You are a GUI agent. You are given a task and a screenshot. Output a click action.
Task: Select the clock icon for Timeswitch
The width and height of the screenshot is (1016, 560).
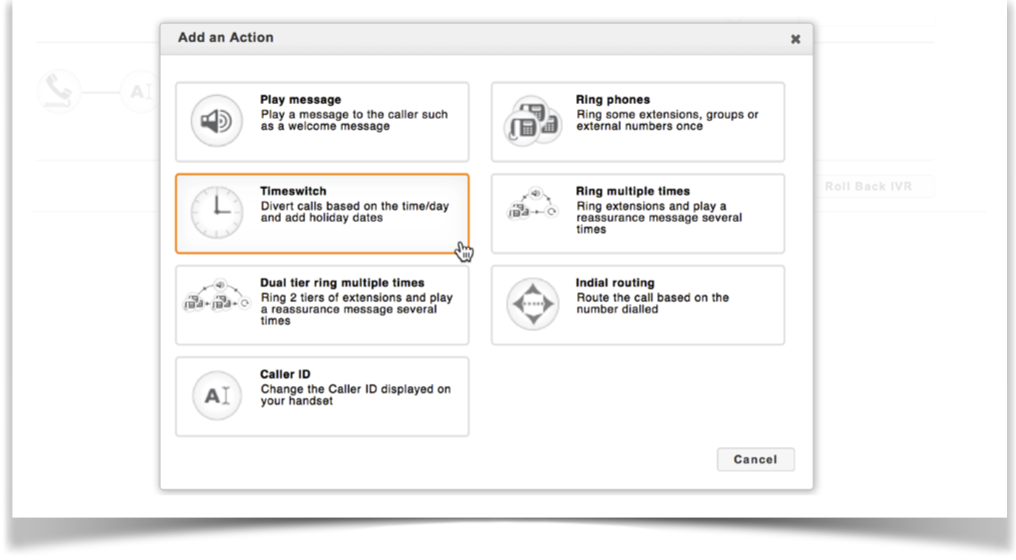click(x=217, y=213)
